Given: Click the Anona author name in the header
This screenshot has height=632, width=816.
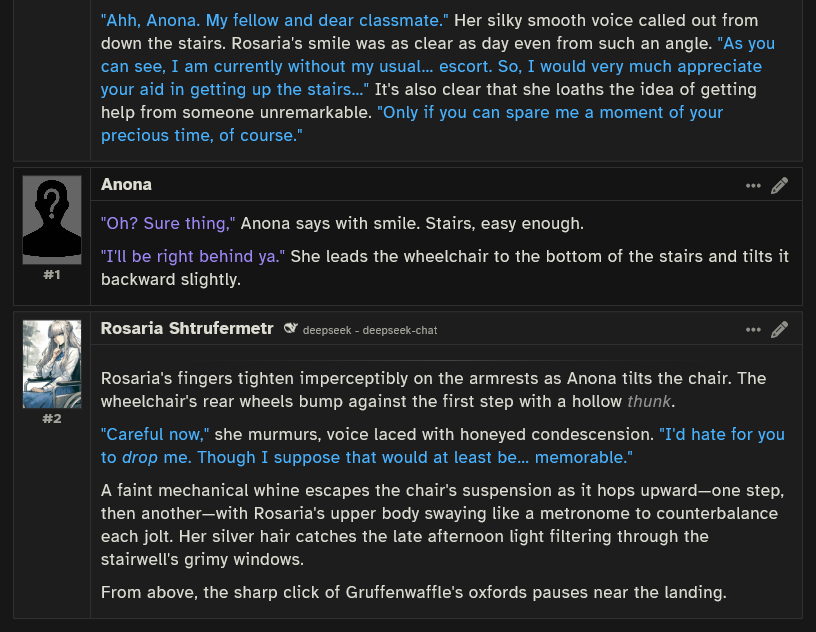Looking at the screenshot, I should pos(126,184).
